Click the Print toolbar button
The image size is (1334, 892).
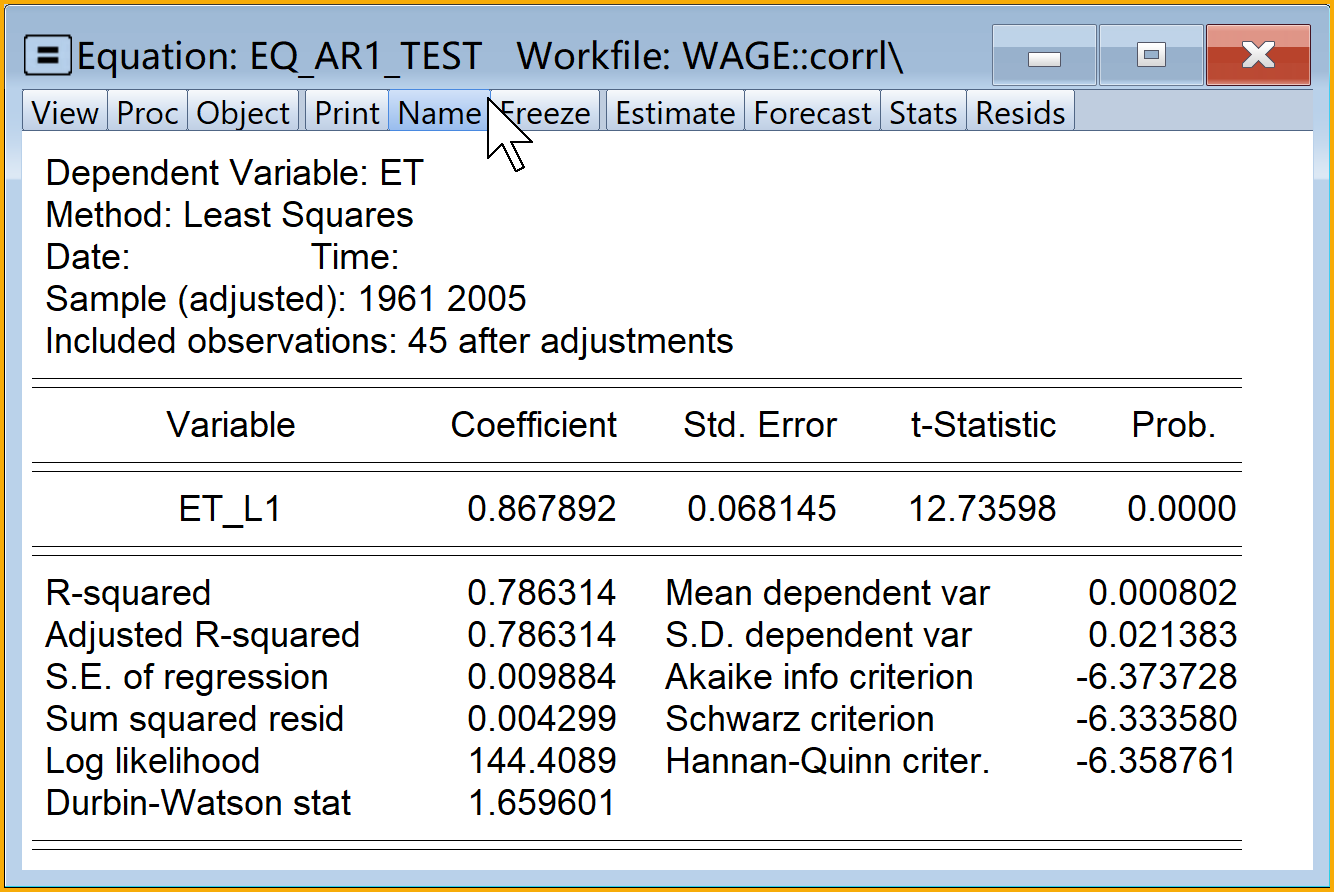coord(347,112)
